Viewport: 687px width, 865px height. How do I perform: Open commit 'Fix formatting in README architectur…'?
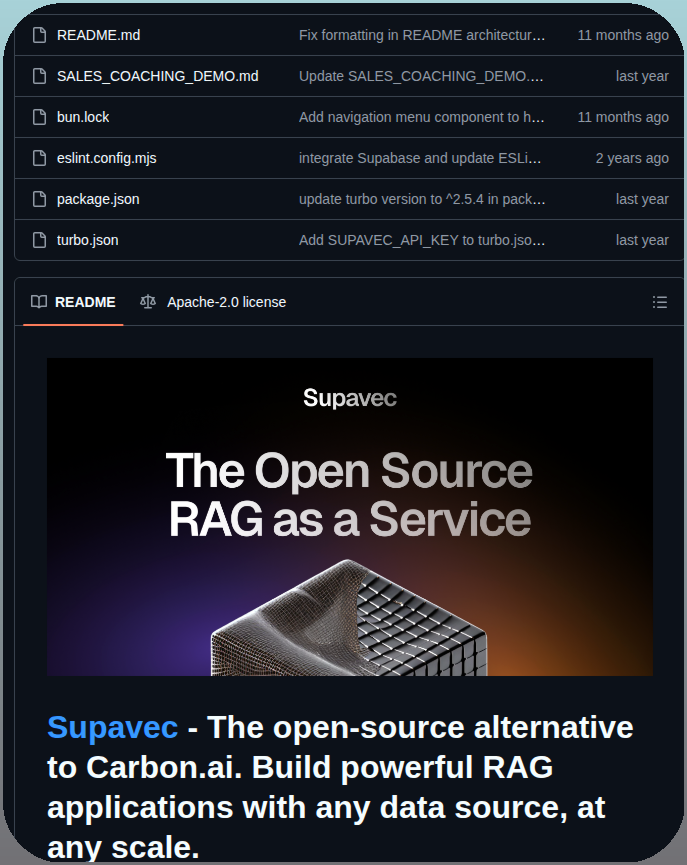[422, 35]
